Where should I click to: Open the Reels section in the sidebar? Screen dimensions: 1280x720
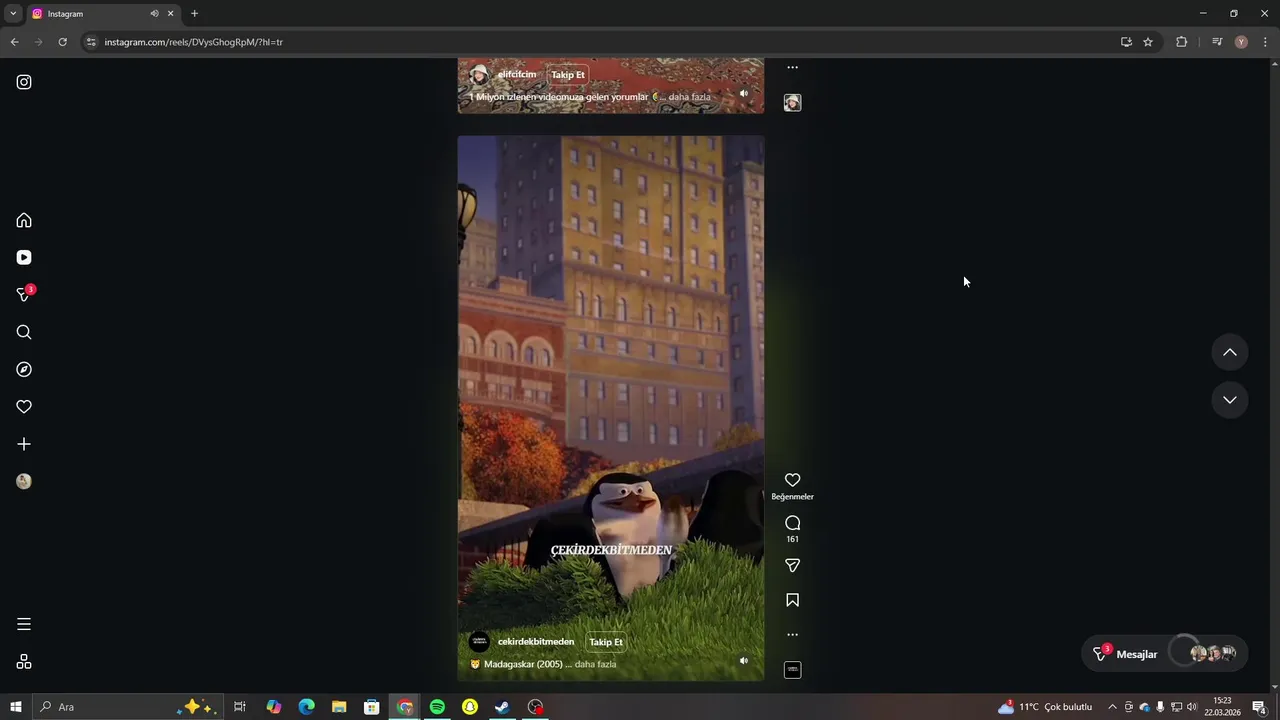coord(24,257)
